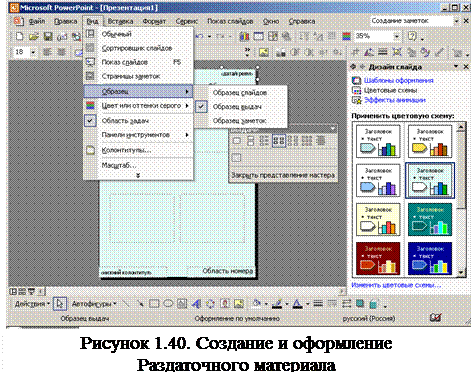Set handout layout to six slides per page
Image resolution: width=472 pixels, height=379 pixels.
(x=292, y=141)
